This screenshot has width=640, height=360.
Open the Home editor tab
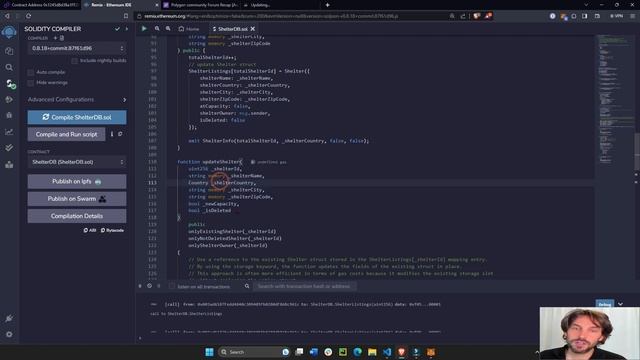189,29
